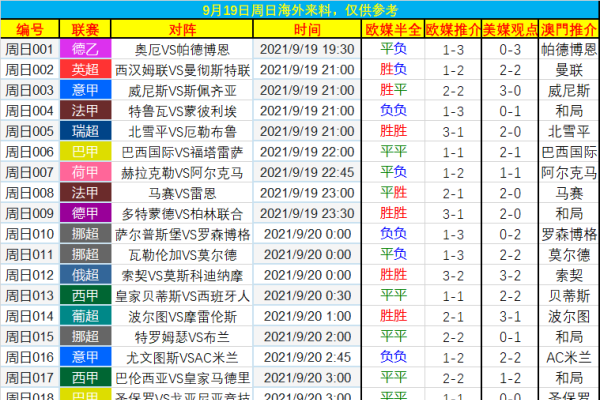Select 莫尔德 in the 澳門推介 column
The width and height of the screenshot is (600, 400).
(569, 255)
